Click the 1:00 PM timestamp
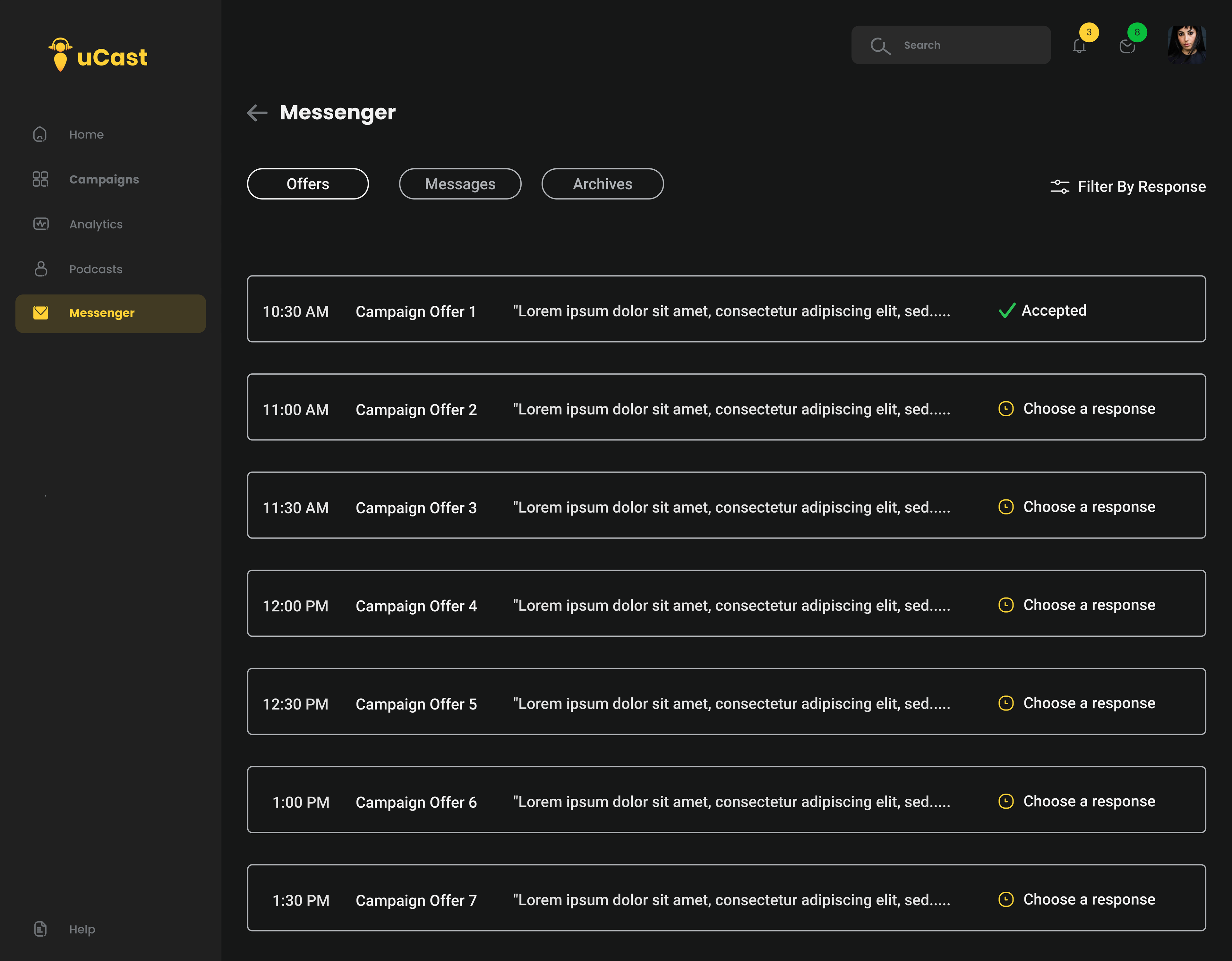The height and width of the screenshot is (961, 1232). 301,802
